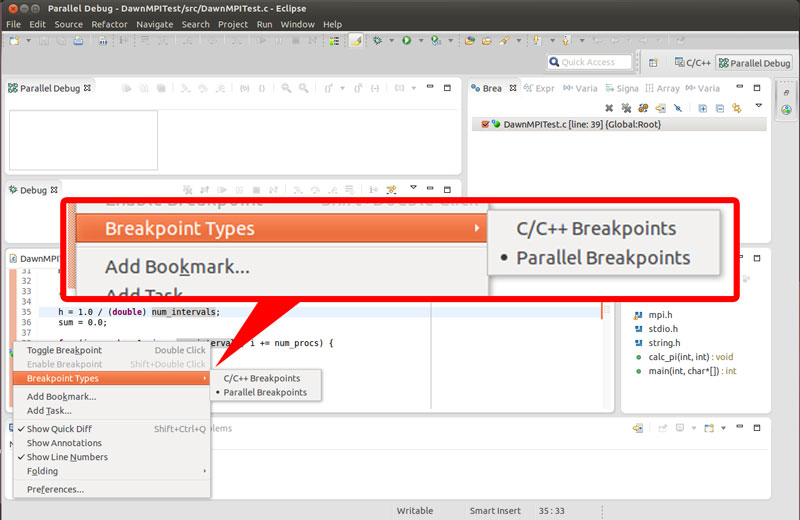Click the Debug bug icon in toolbar
This screenshot has width=800, height=520.
click(378, 40)
